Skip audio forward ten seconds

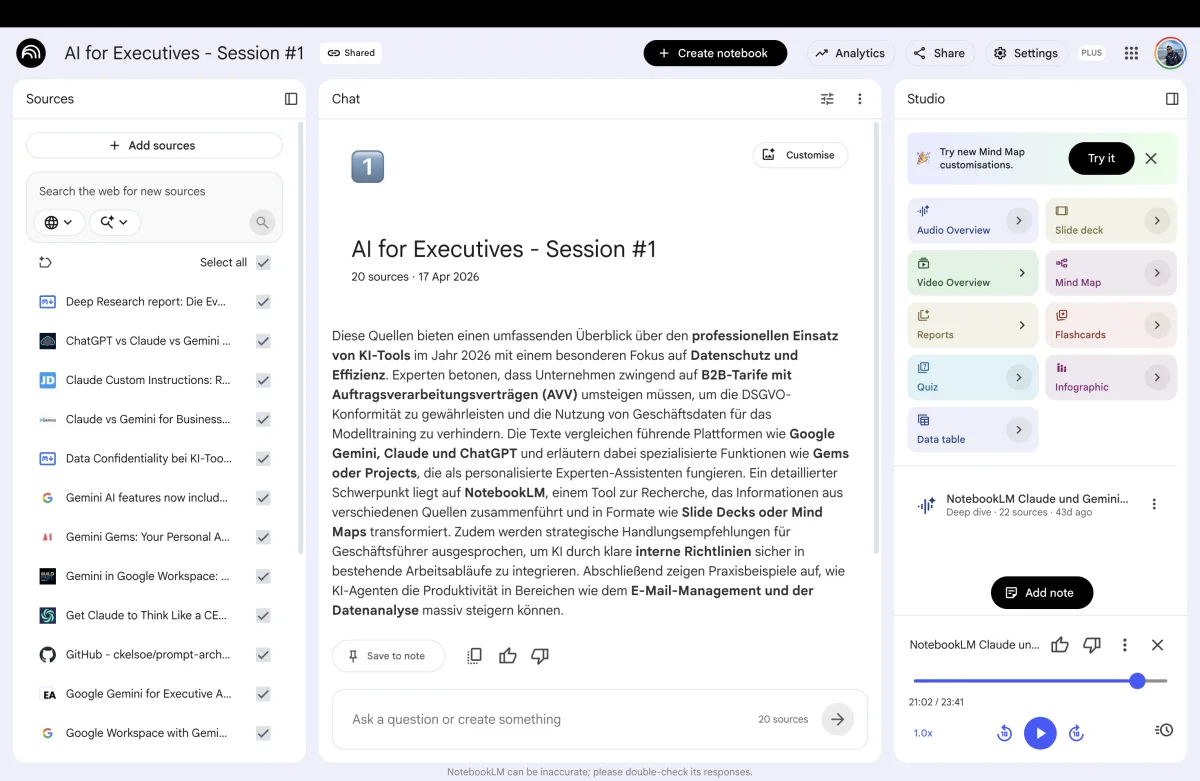point(1076,733)
